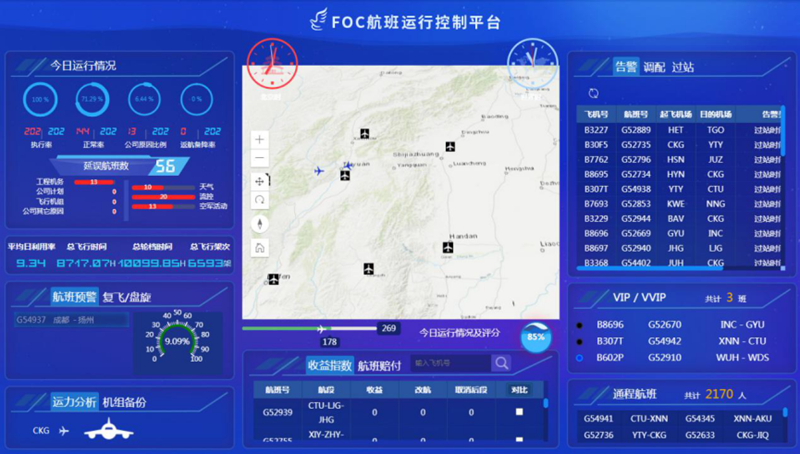The width and height of the screenshot is (800, 454).
Task: Click the large white aircraft silhouette
Action: (x=109, y=430)
